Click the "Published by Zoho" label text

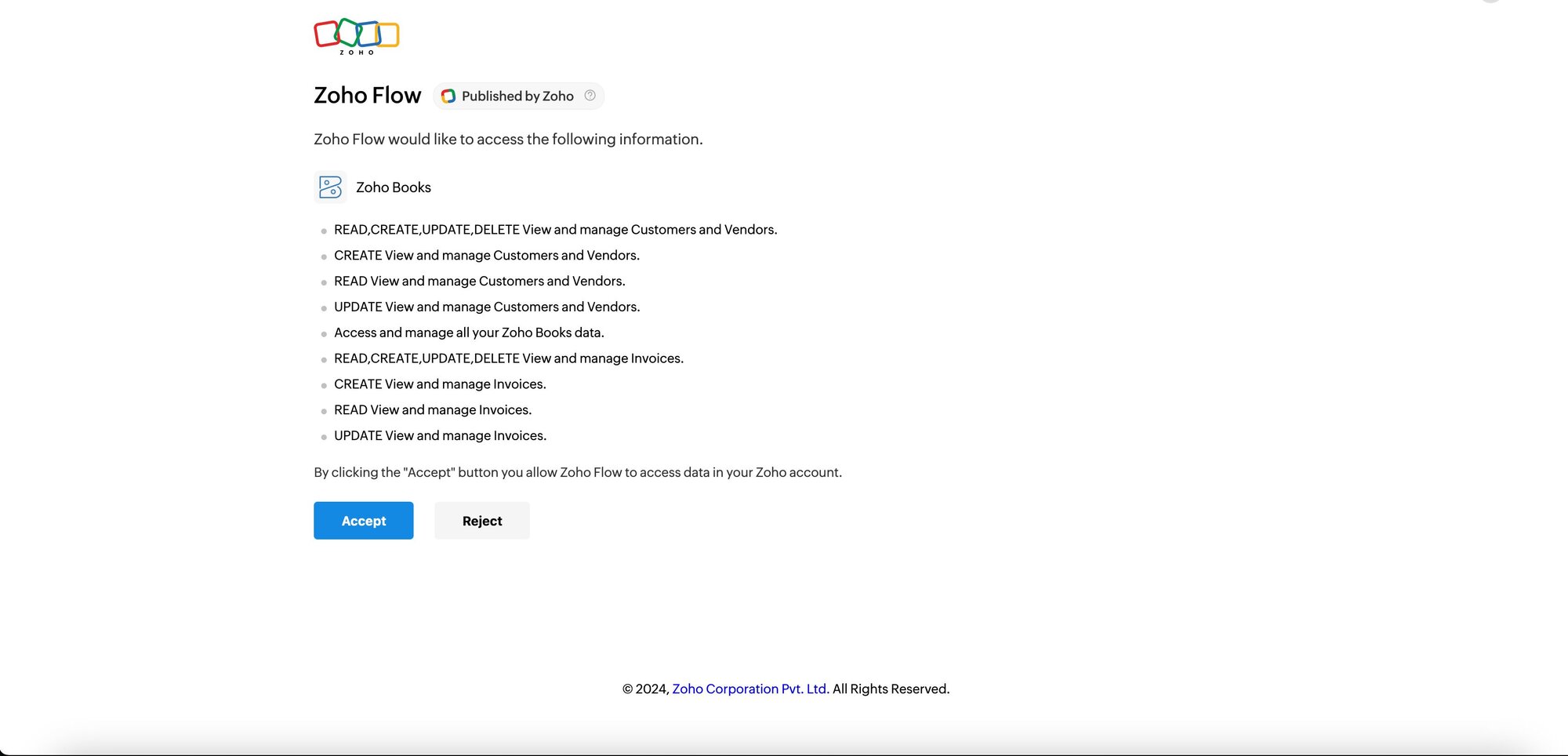coord(517,96)
